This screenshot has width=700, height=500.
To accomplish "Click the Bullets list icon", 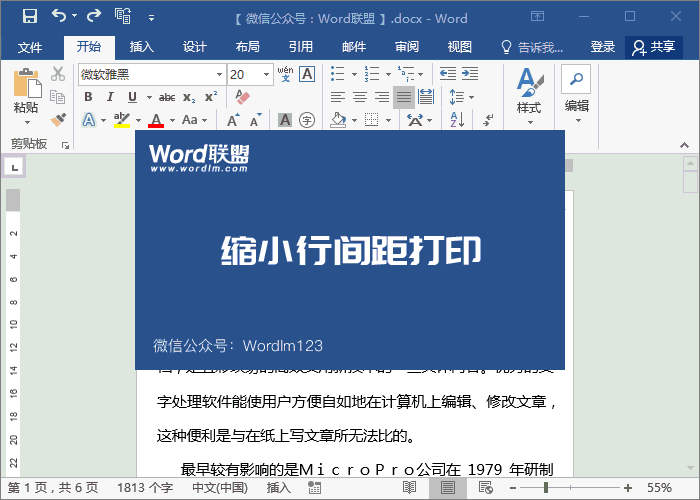I will [338, 74].
